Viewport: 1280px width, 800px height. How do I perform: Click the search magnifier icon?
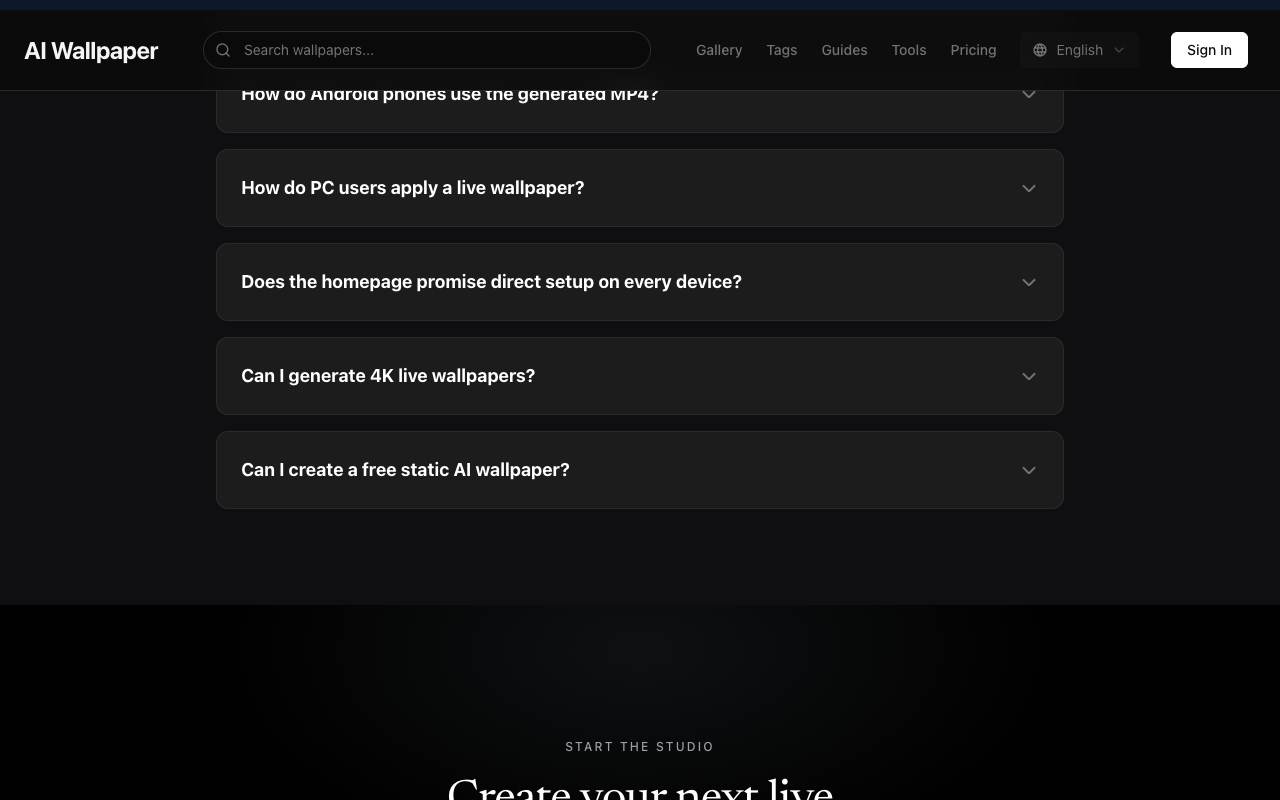click(x=223, y=50)
